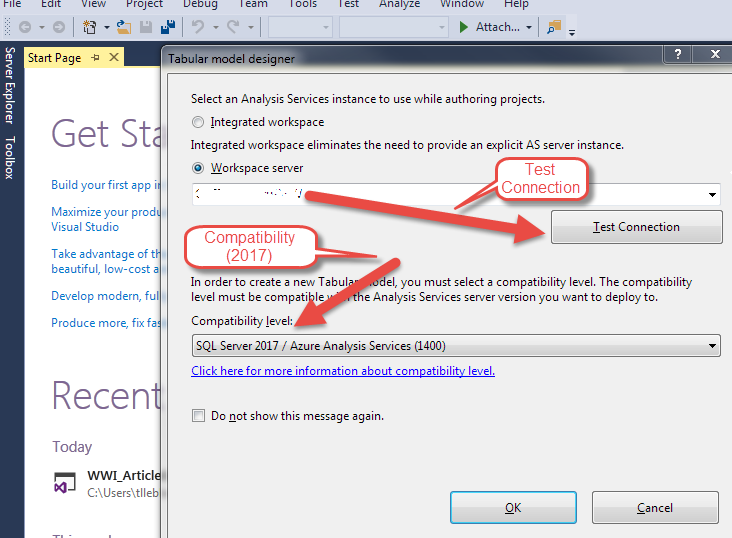Viewport: 732px width, 538px height.
Task: Click the WWI_Article recent project icon
Action: point(65,483)
